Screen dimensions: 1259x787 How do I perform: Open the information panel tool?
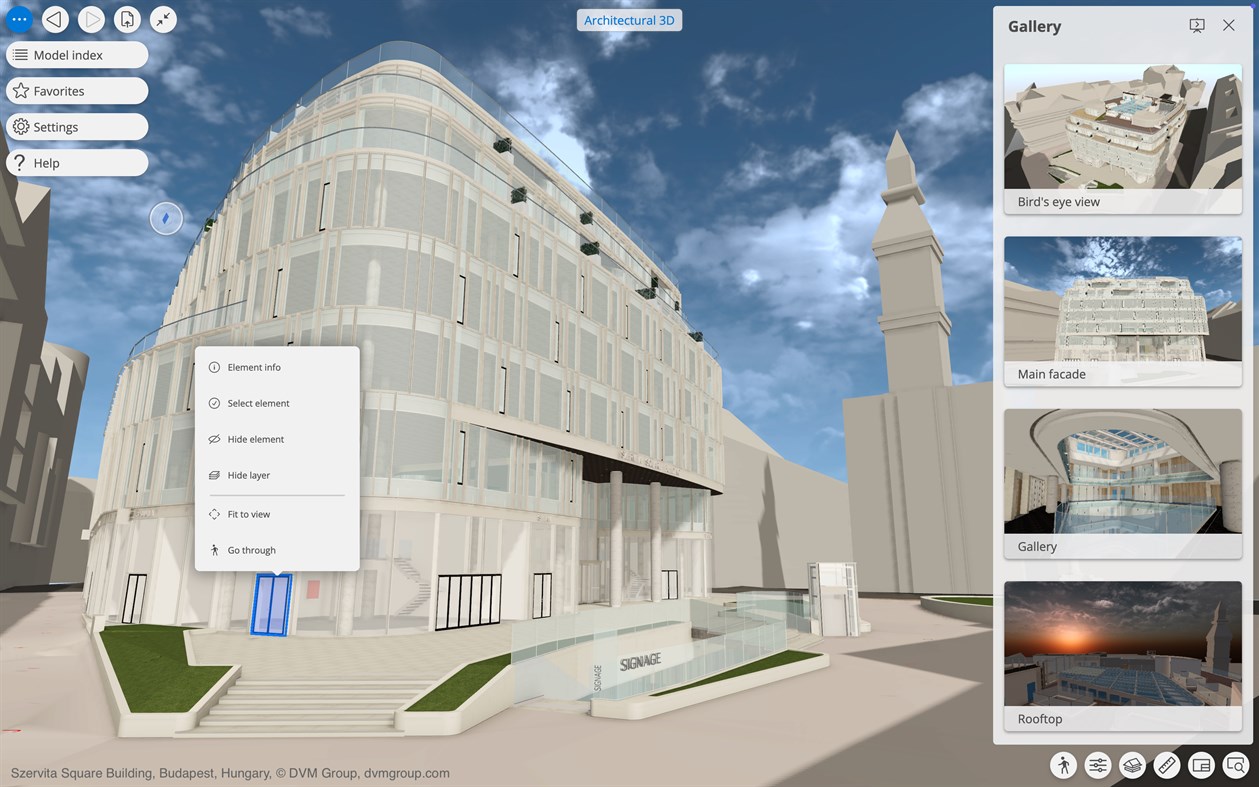1201,765
